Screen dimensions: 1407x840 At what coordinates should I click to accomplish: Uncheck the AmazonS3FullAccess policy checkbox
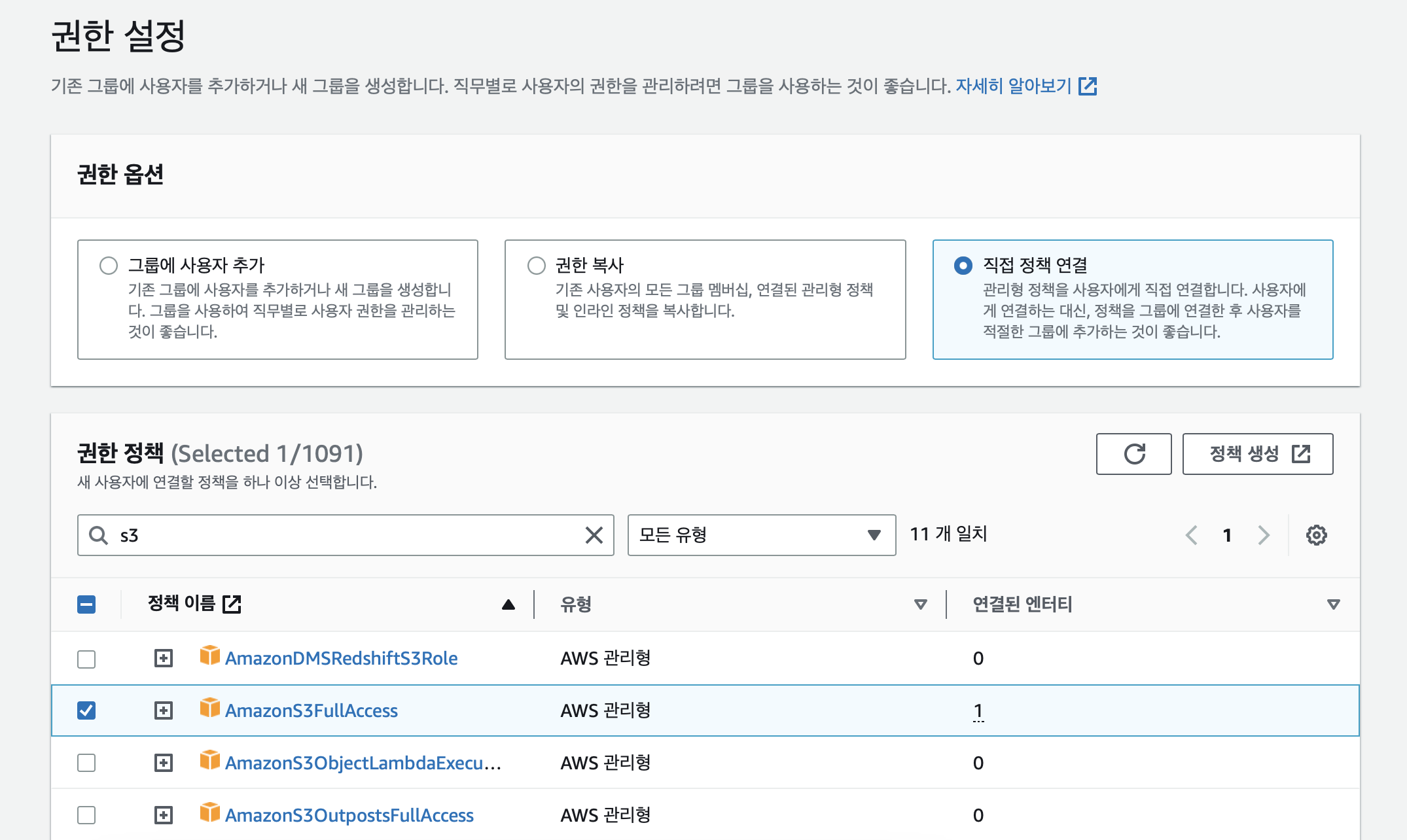(x=86, y=710)
